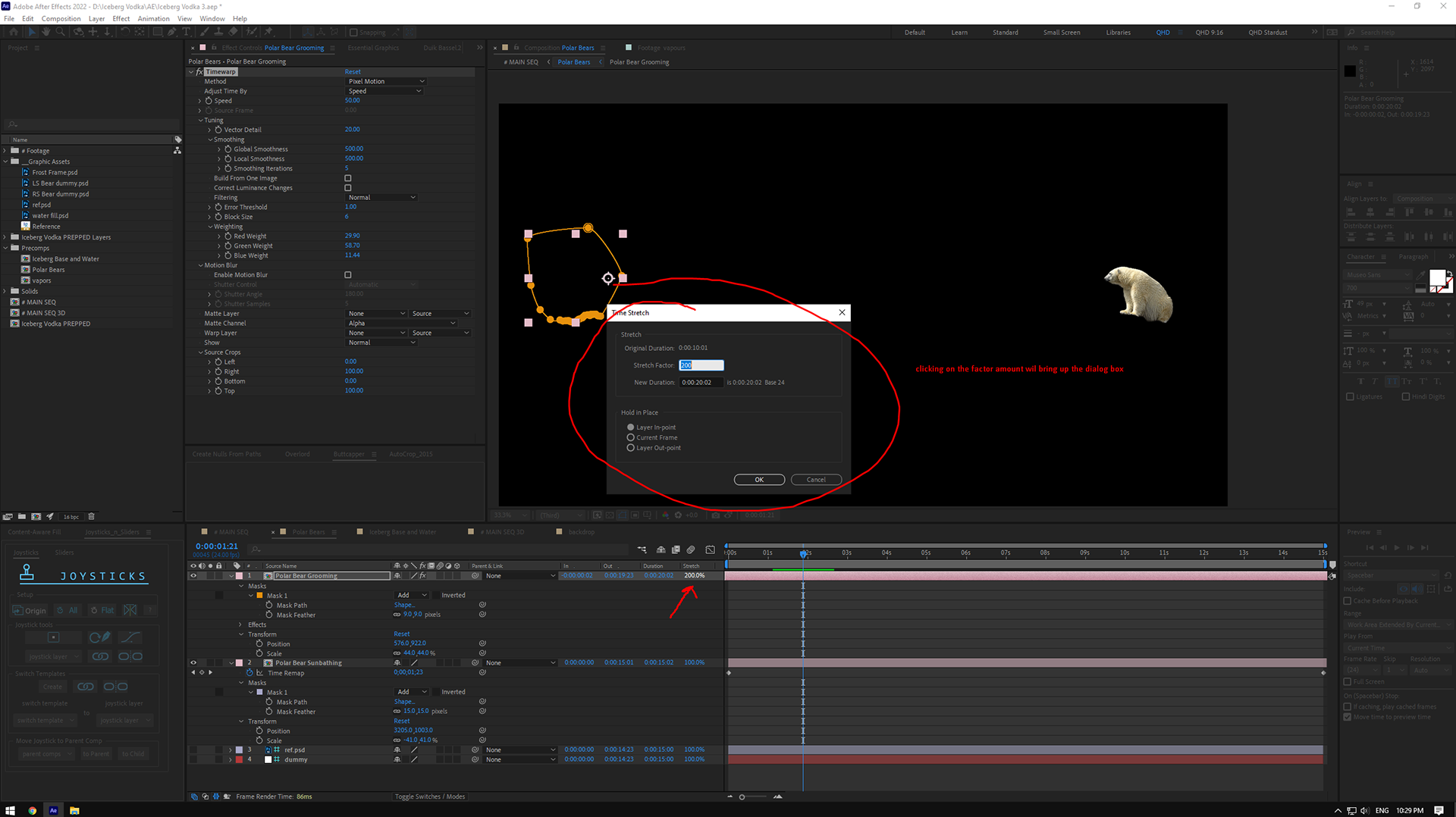Select the Standard workspace
This screenshot has width=1456, height=817.
click(x=1006, y=33)
